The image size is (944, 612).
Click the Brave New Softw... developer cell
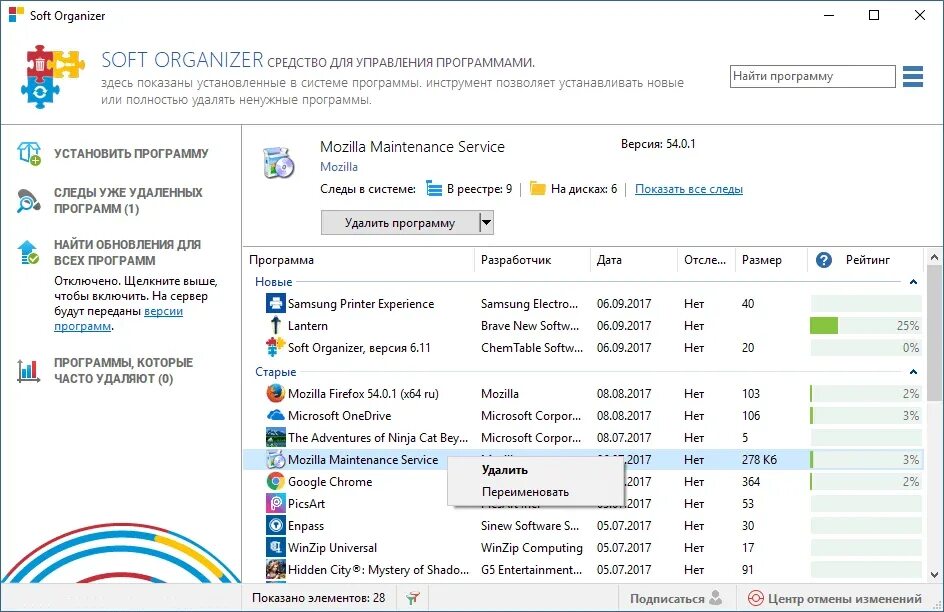click(530, 326)
